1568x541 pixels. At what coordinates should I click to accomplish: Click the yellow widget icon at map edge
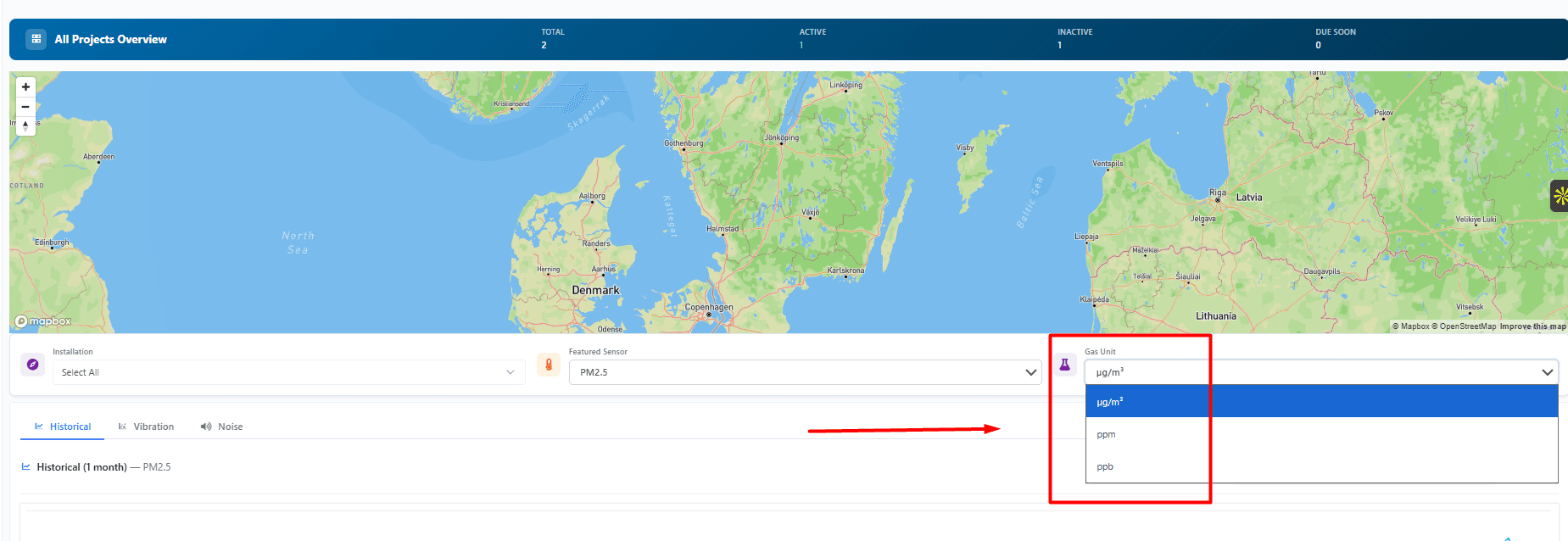(x=1560, y=196)
